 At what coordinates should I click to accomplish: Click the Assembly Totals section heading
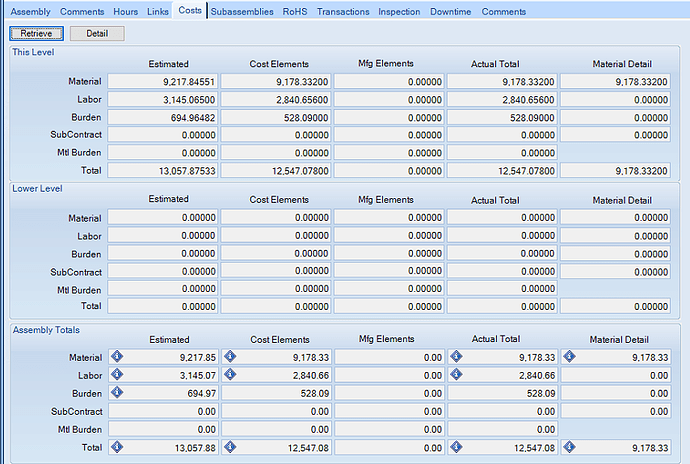tap(46, 330)
